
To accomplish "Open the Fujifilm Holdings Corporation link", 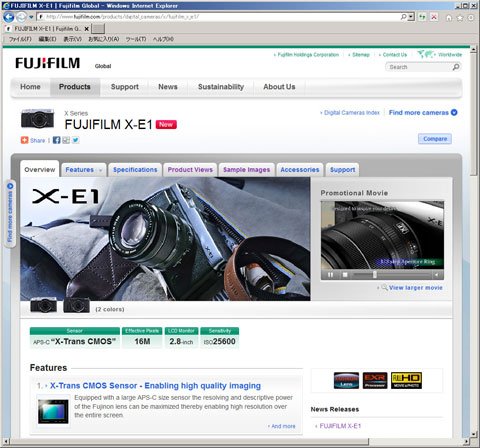I will (308, 55).
